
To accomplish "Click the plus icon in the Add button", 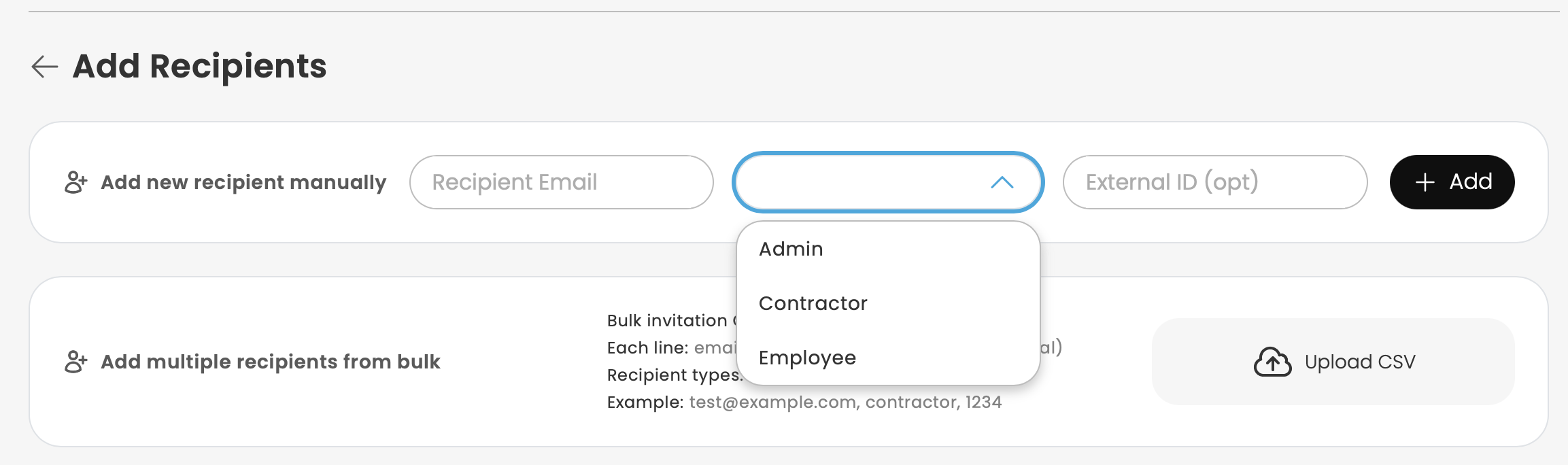I will point(1425,182).
